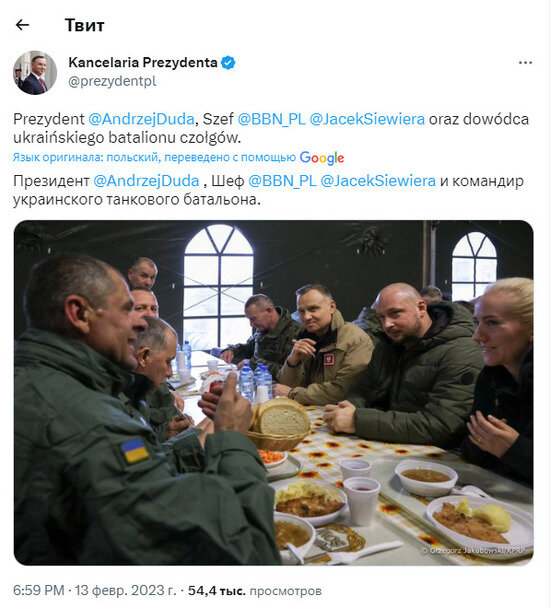Open the three-dot more options menu
This screenshot has height=608, width=550.
pos(525,62)
